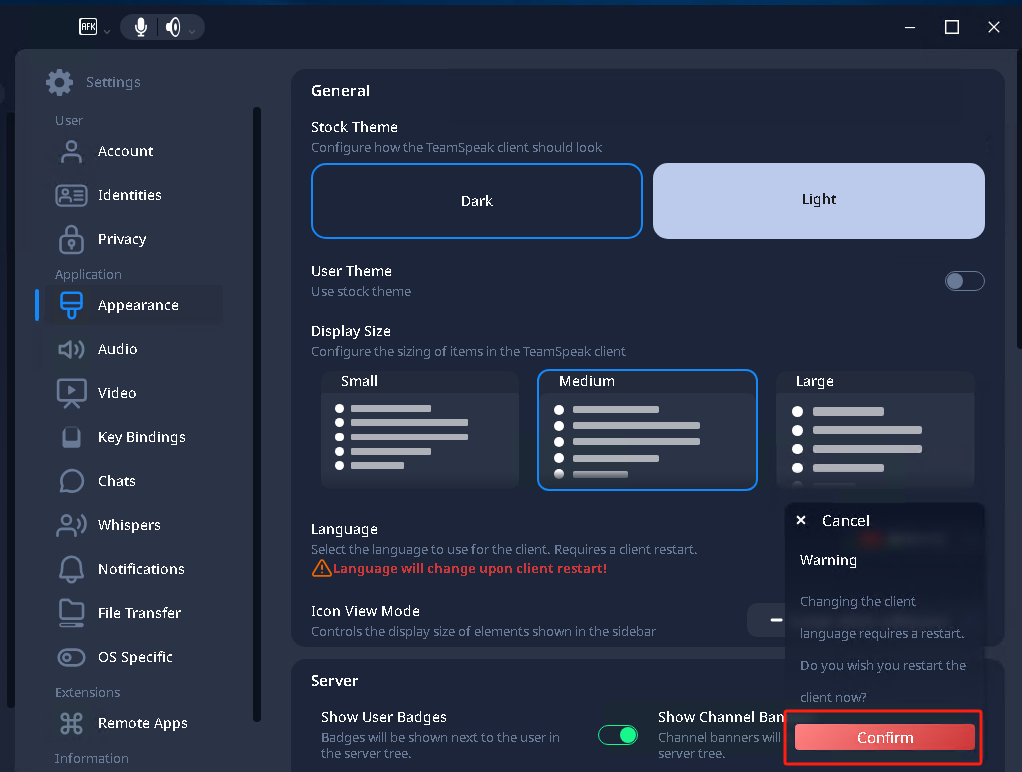Mute the microphone in top bar
This screenshot has width=1022, height=772.
click(x=141, y=27)
